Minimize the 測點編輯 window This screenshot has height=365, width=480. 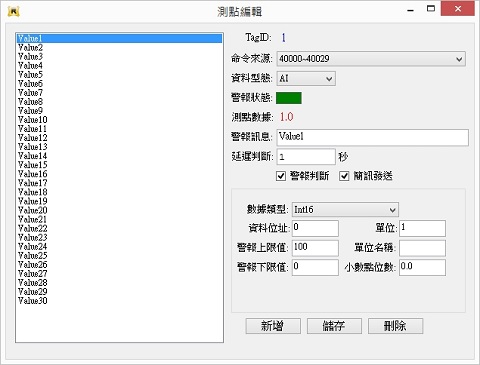click(x=411, y=9)
